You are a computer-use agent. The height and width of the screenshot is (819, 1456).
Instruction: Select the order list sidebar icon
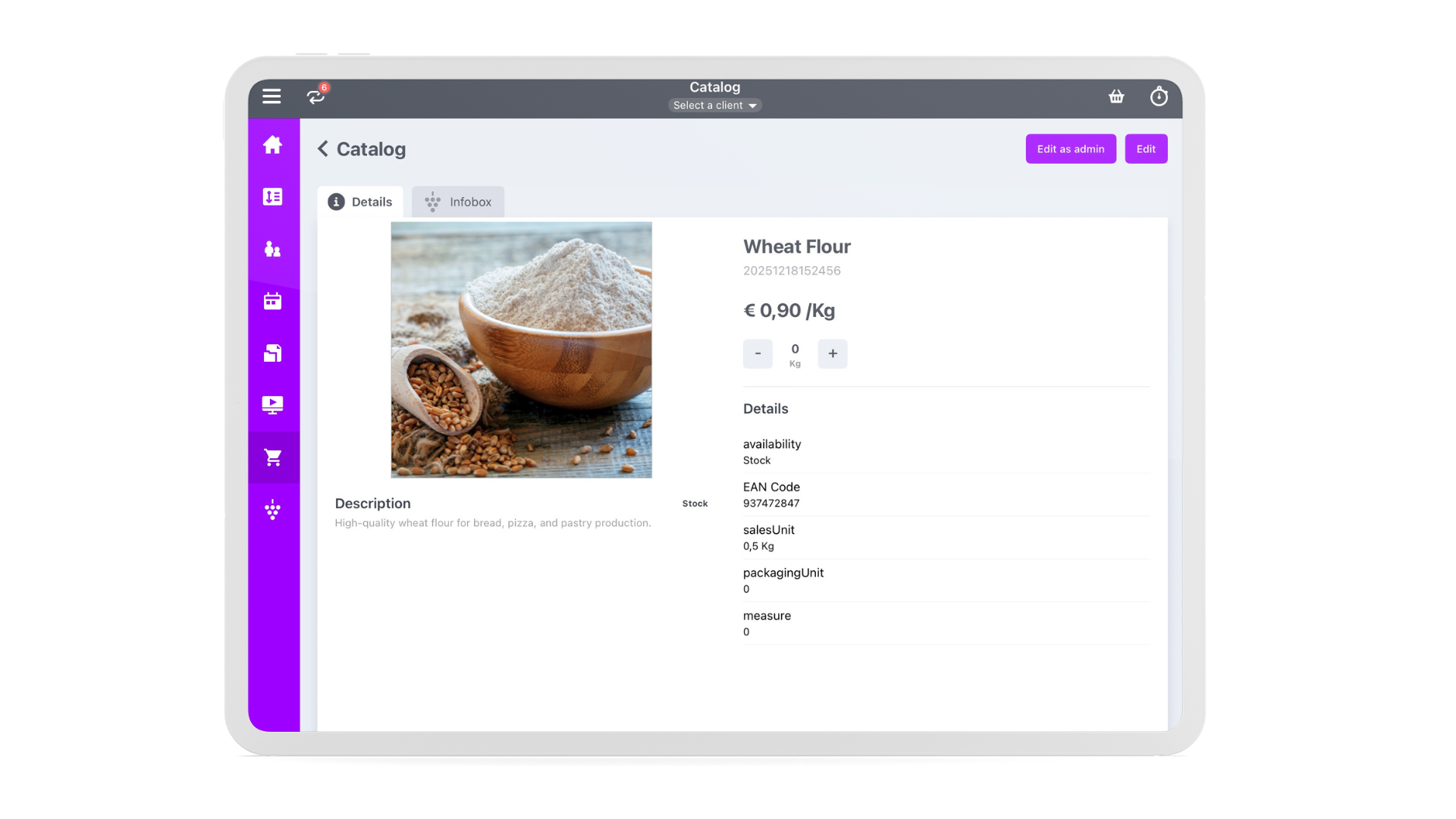click(273, 196)
